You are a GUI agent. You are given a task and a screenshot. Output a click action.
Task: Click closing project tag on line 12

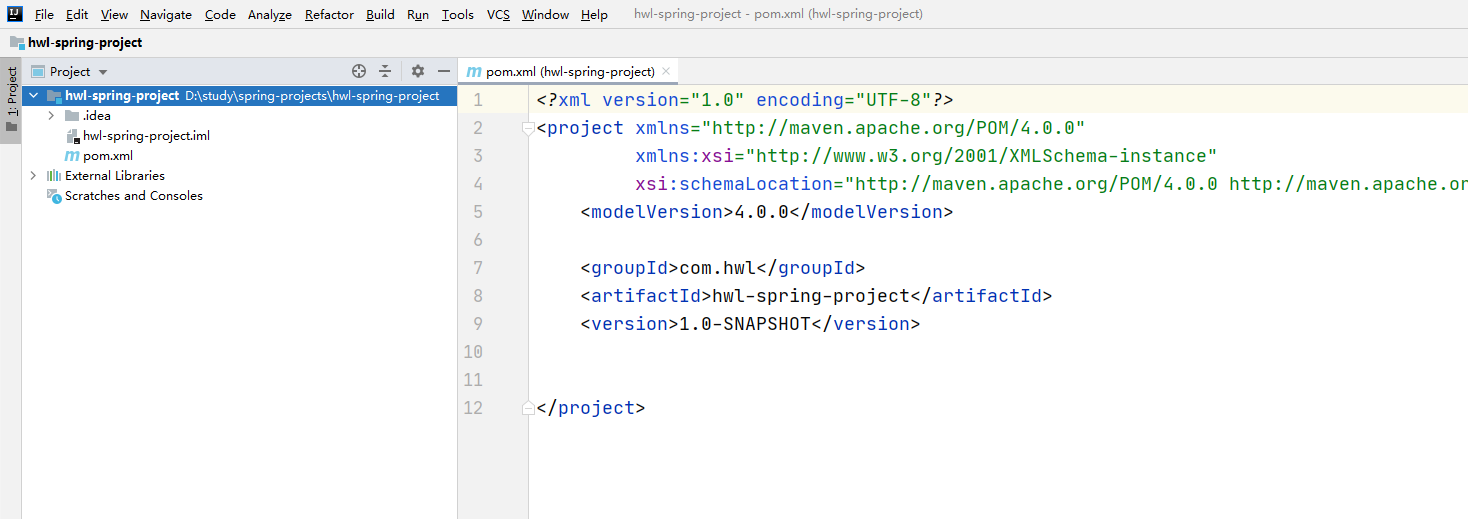pyautogui.click(x=591, y=408)
